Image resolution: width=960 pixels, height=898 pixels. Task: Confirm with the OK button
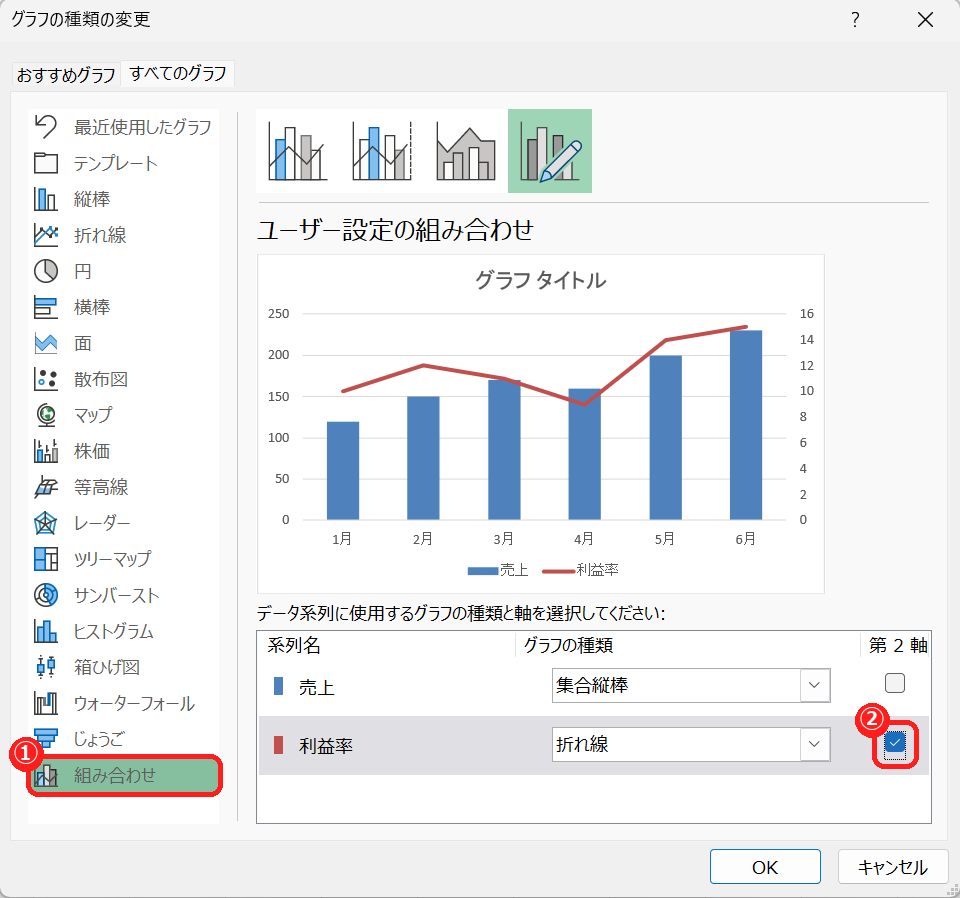pos(765,867)
